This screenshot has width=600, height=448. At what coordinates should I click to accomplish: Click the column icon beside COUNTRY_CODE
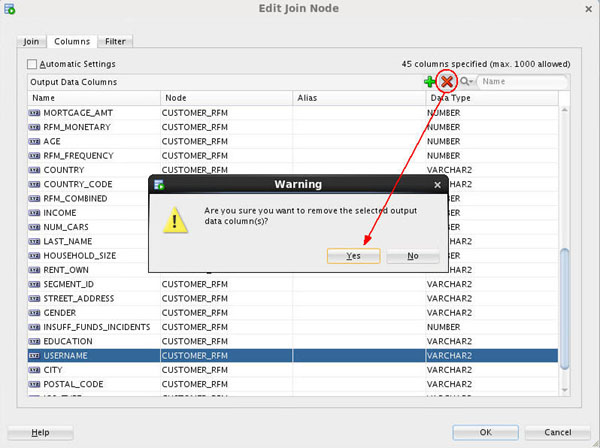tap(34, 184)
